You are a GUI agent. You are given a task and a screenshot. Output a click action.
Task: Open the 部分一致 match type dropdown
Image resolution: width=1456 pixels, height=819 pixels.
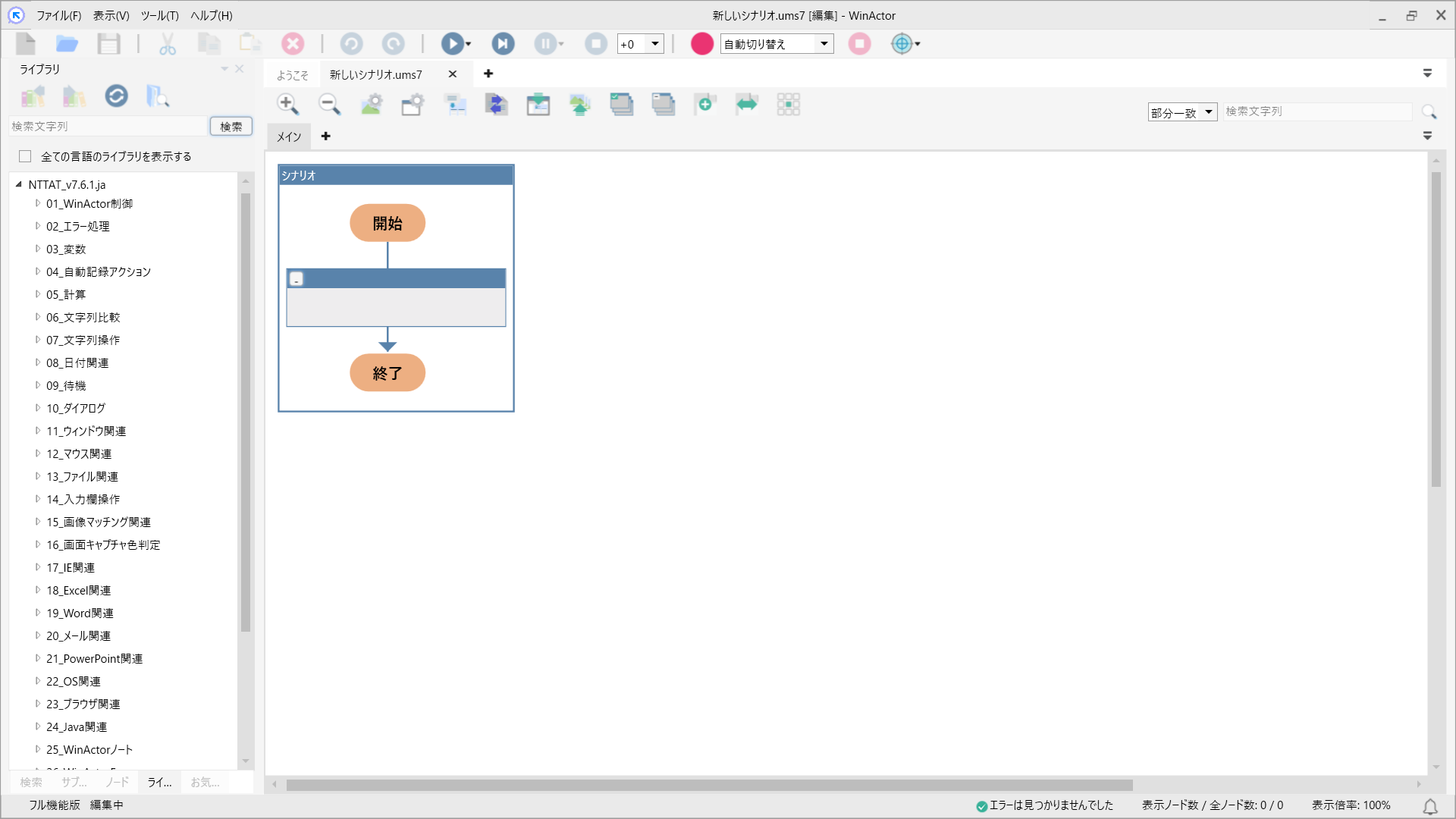(1208, 112)
